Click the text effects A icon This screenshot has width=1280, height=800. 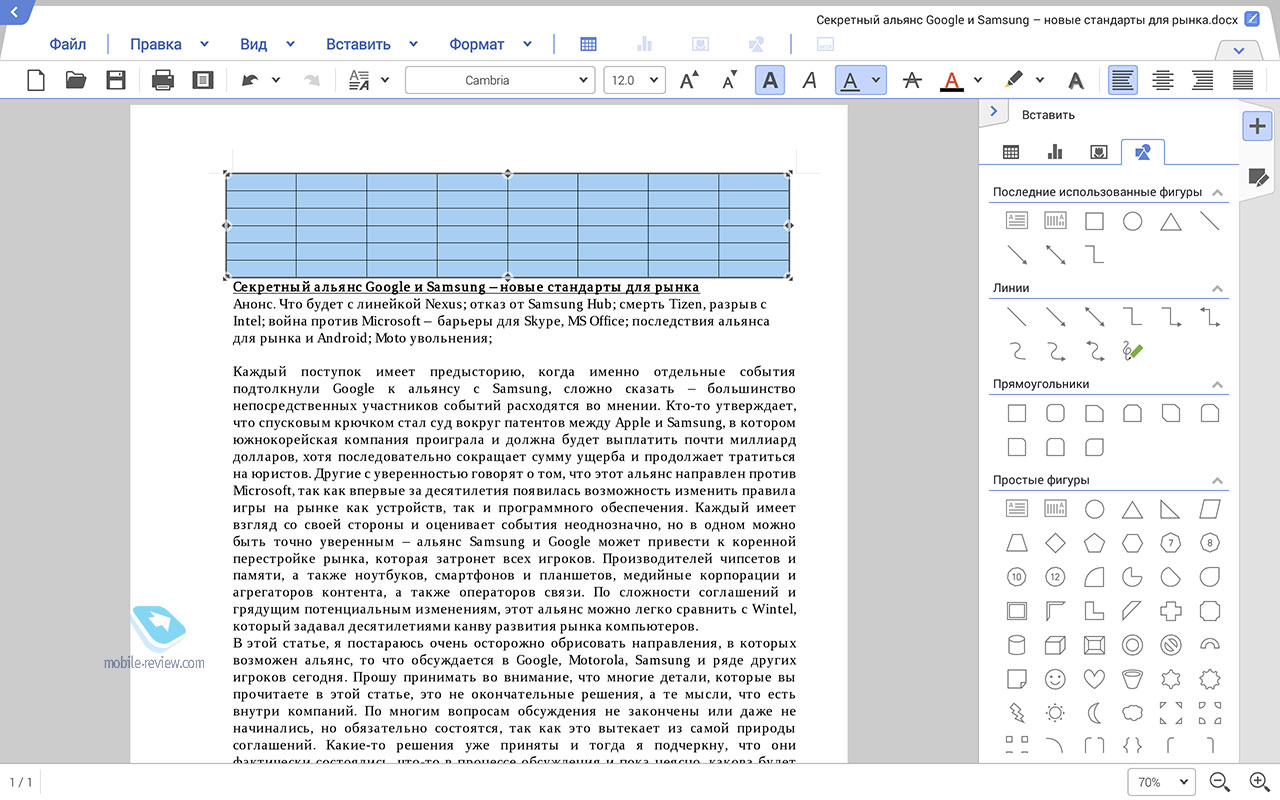(x=1076, y=80)
